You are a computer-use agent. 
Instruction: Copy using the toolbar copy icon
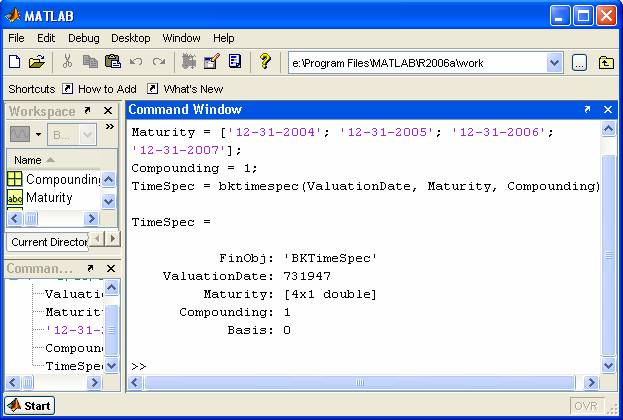click(x=90, y=62)
